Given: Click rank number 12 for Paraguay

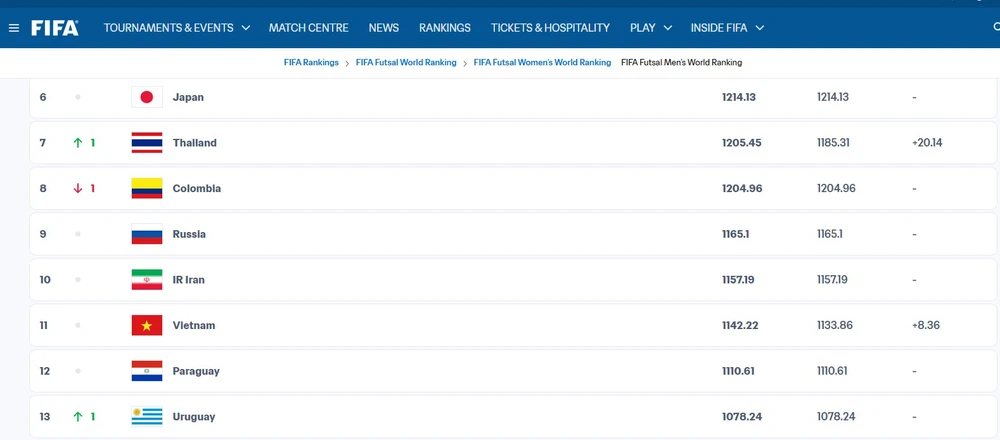Looking at the screenshot, I should (x=45, y=371).
